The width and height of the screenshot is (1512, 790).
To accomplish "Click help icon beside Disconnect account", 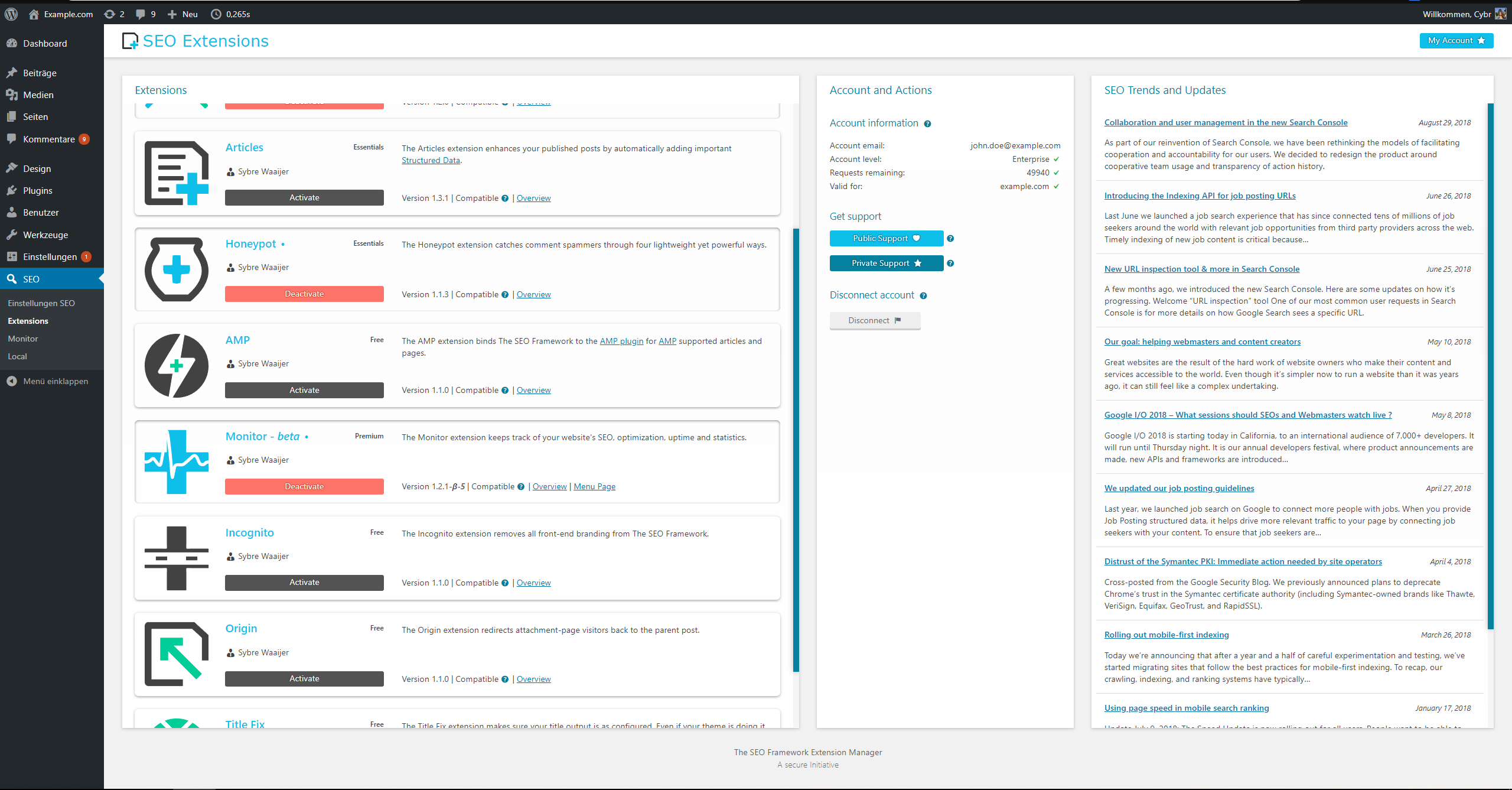I will pyautogui.click(x=923, y=295).
